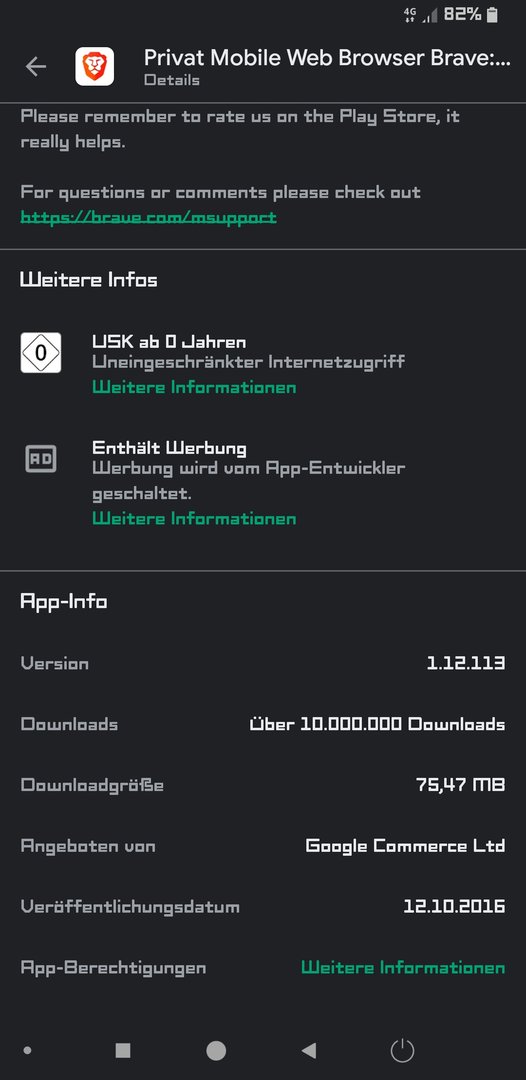Image resolution: width=526 pixels, height=1080 pixels.
Task: Open the brave.com/msupport link
Action: [148, 218]
